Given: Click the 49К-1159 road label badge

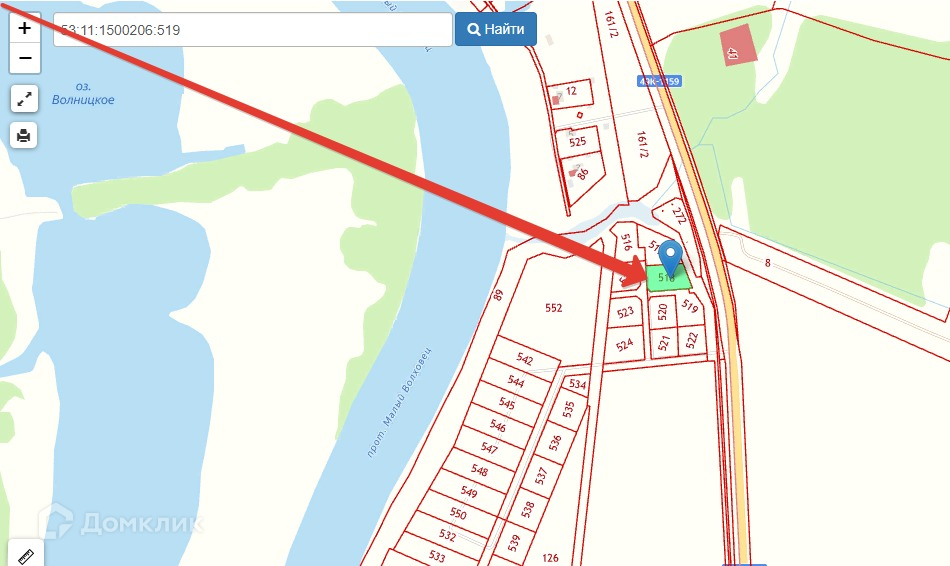Looking at the screenshot, I should (x=659, y=81).
